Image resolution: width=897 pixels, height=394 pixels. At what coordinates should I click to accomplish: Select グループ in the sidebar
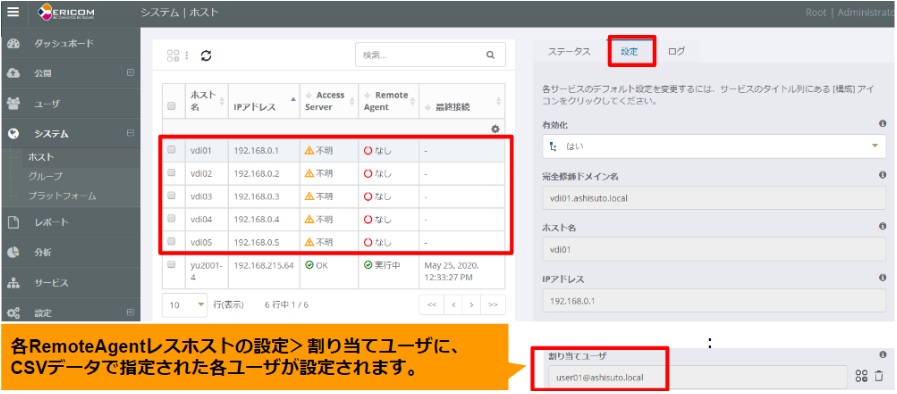[45, 176]
